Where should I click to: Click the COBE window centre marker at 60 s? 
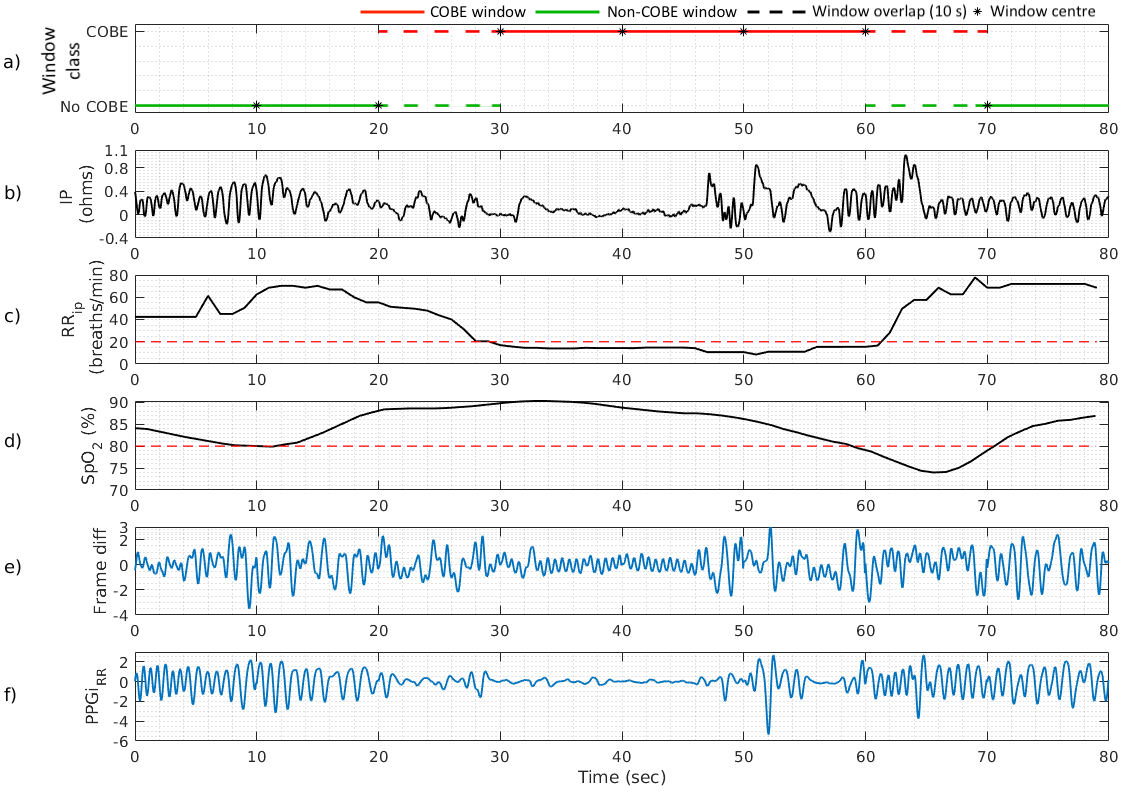click(x=866, y=31)
